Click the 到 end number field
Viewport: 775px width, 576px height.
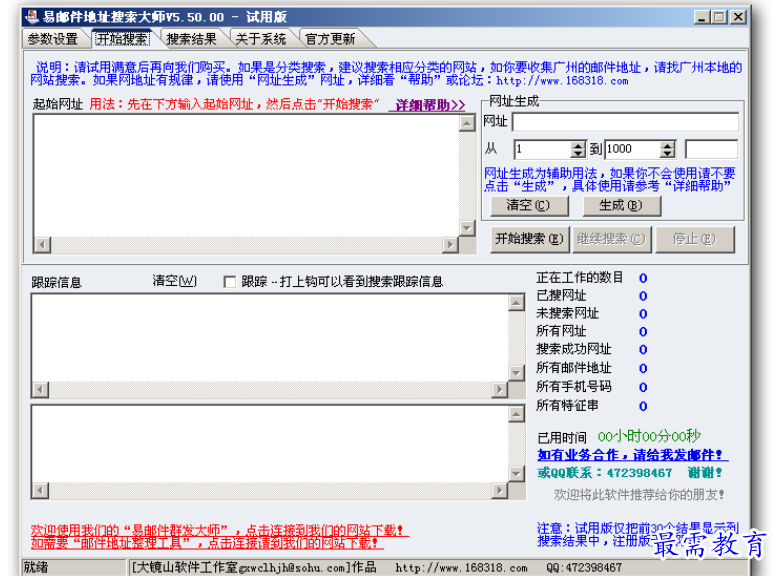coord(633,149)
